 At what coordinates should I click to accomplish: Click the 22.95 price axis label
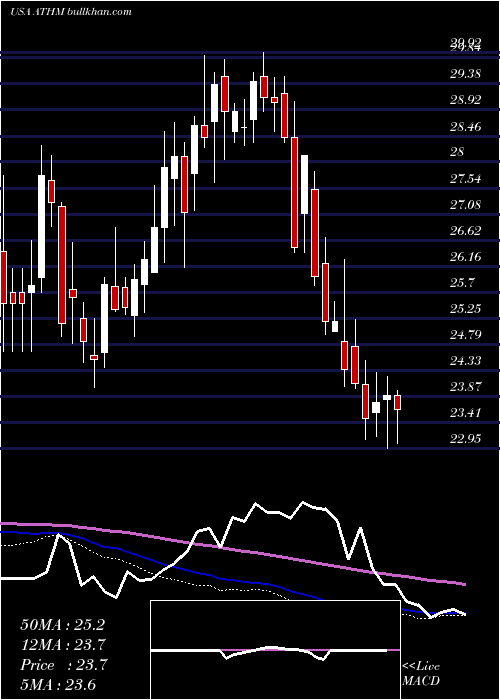point(465,439)
